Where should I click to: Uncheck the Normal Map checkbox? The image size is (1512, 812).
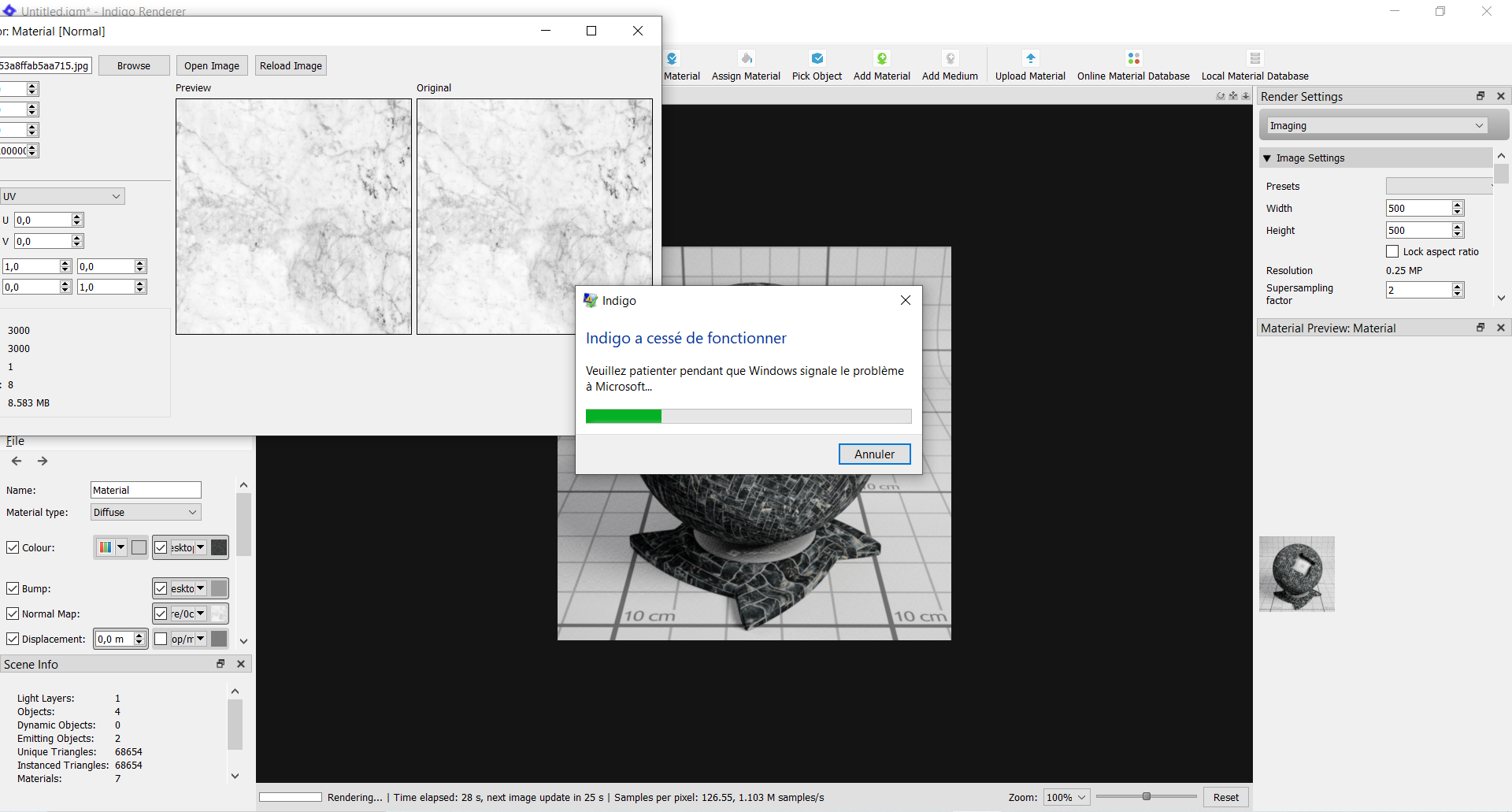pos(13,614)
